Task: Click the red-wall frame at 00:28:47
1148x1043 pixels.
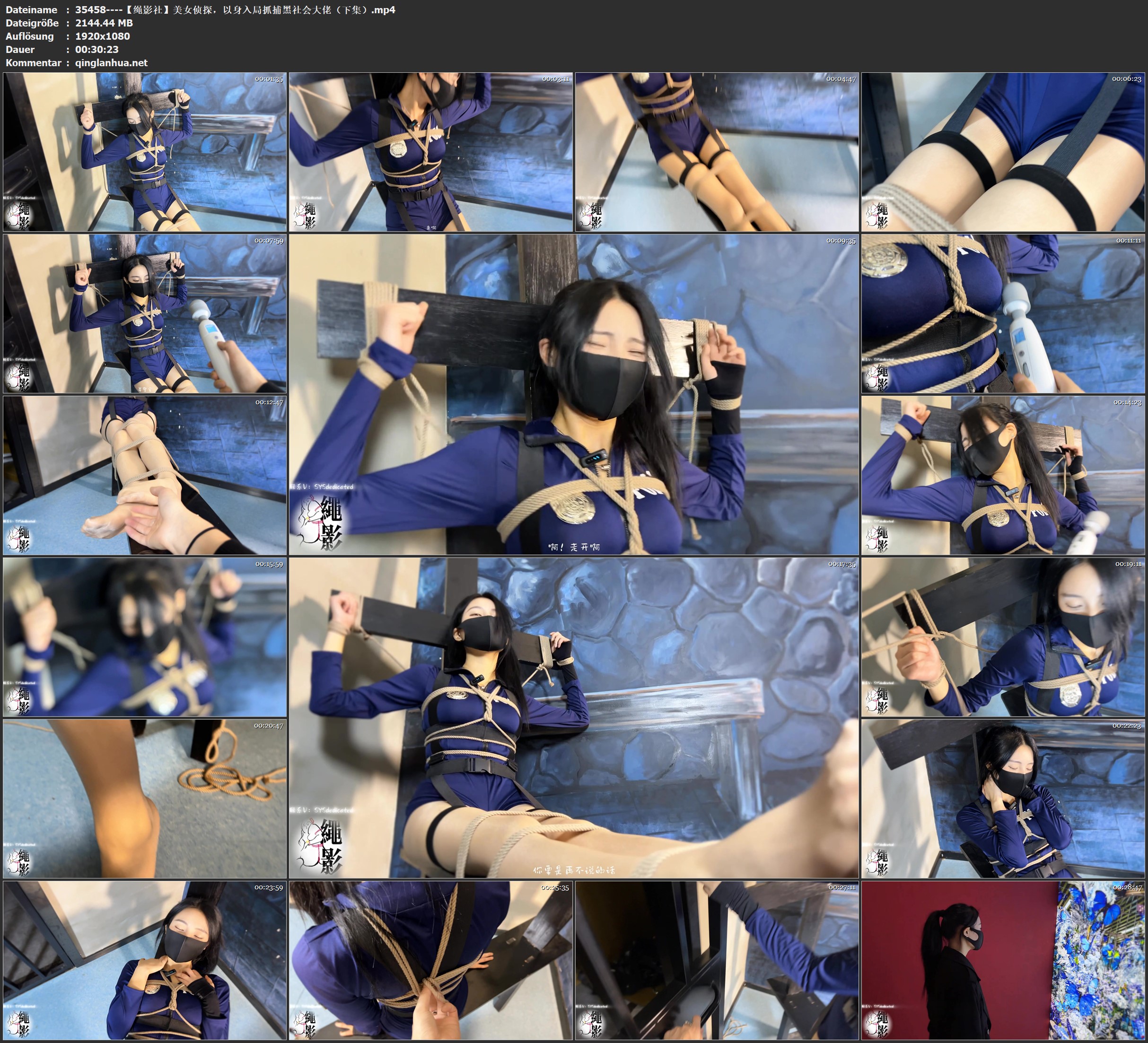Action: point(1003,960)
